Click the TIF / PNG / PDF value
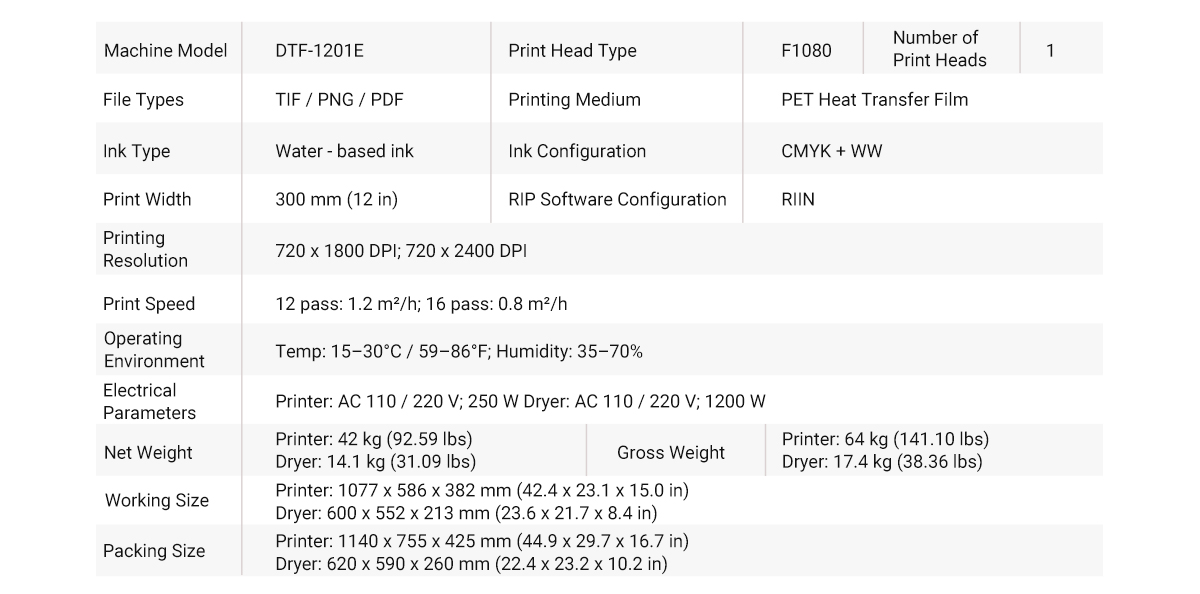Image resolution: width=1200 pixels, height=594 pixels. click(x=339, y=99)
